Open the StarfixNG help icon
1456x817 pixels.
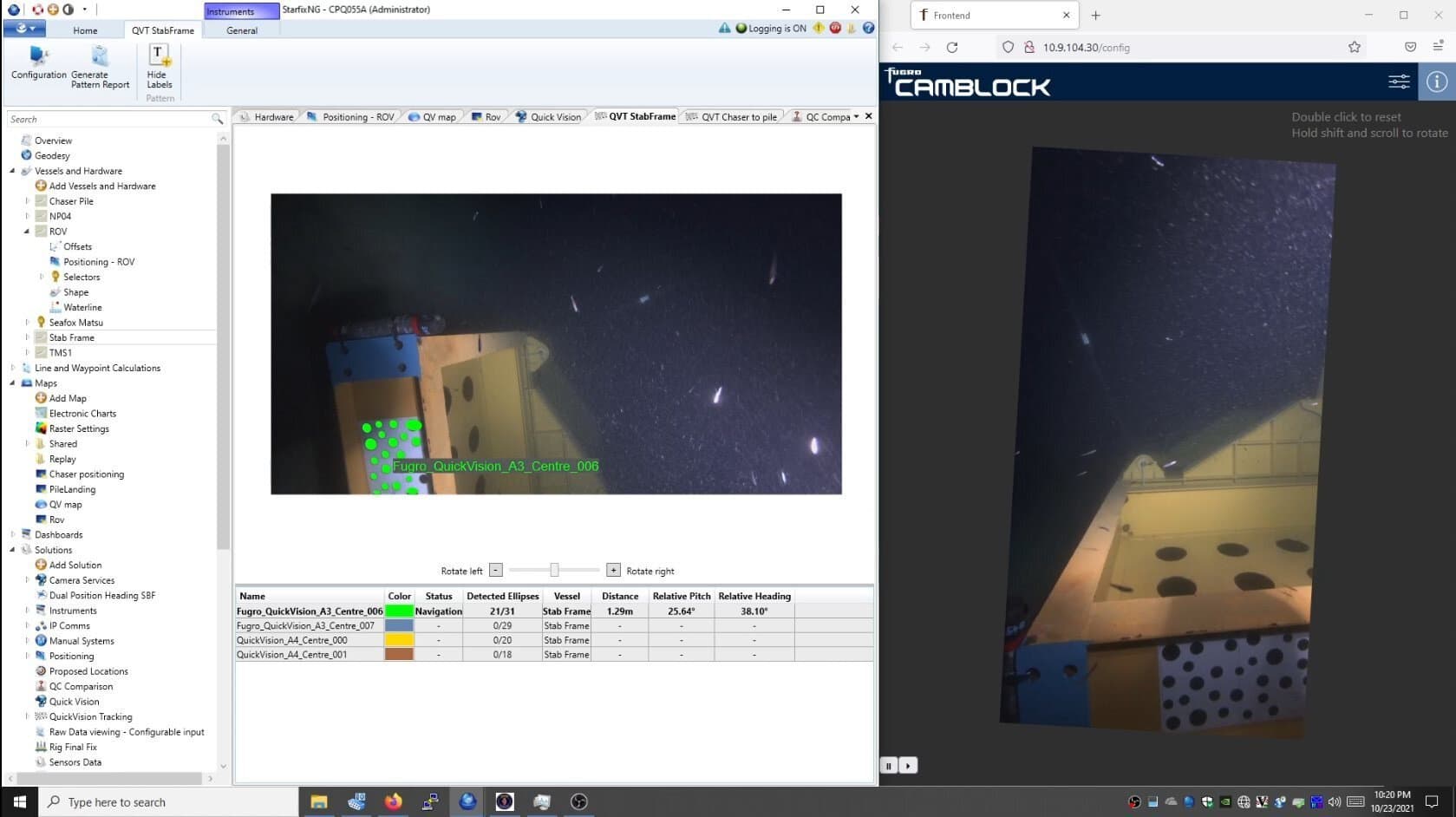click(869, 28)
